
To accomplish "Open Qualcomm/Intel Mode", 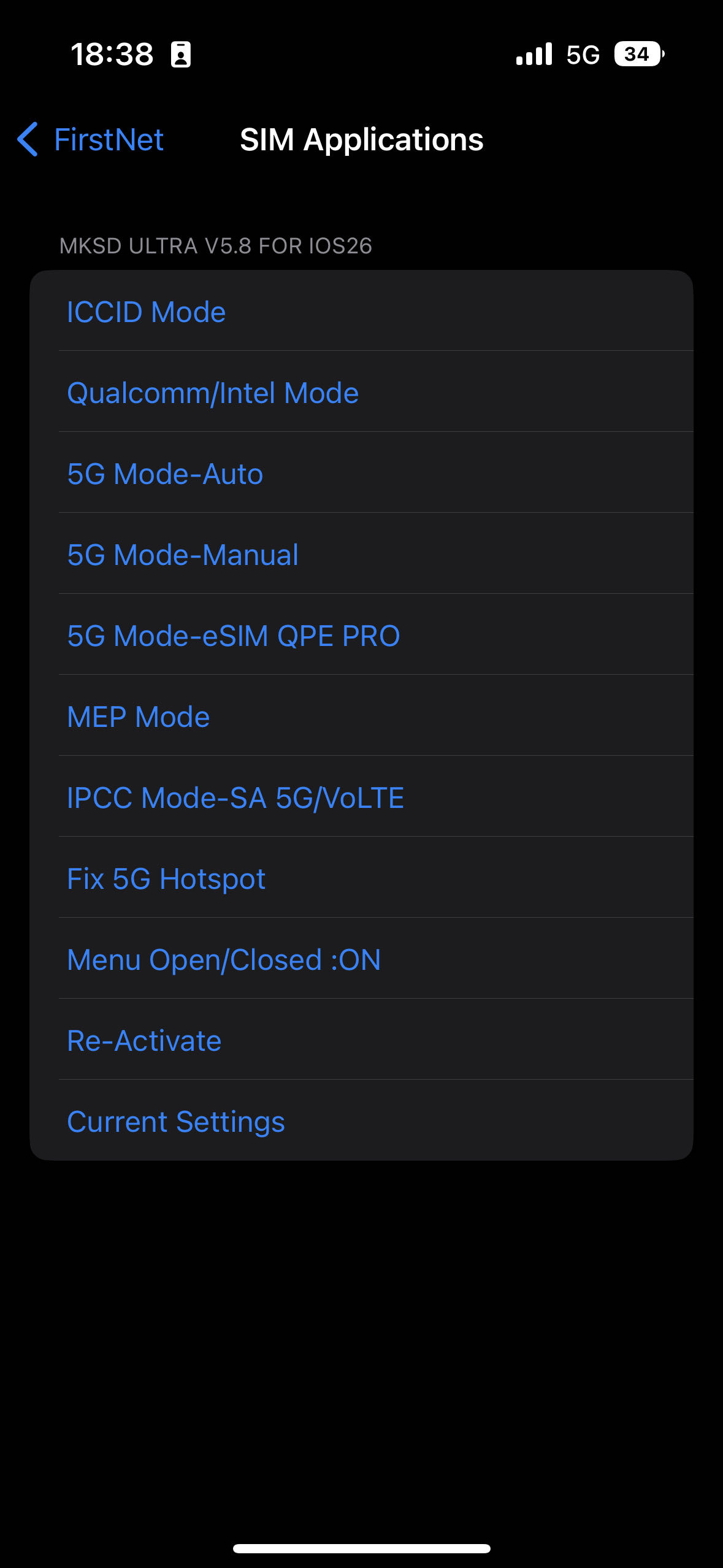I will 212,393.
